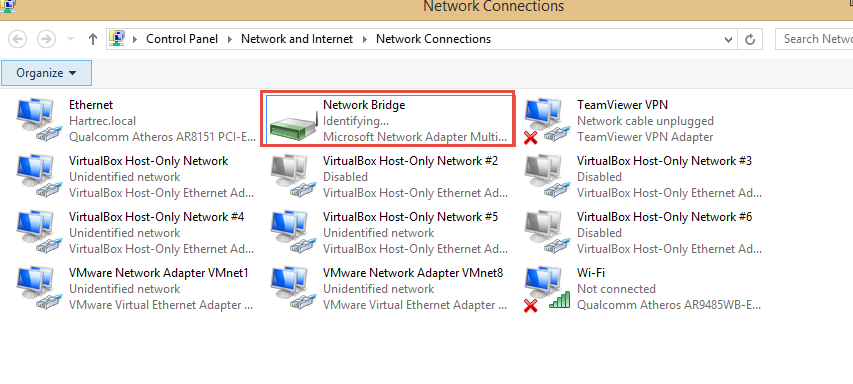Select VMware Network Adapter VMnet8 icon

[x=290, y=289]
